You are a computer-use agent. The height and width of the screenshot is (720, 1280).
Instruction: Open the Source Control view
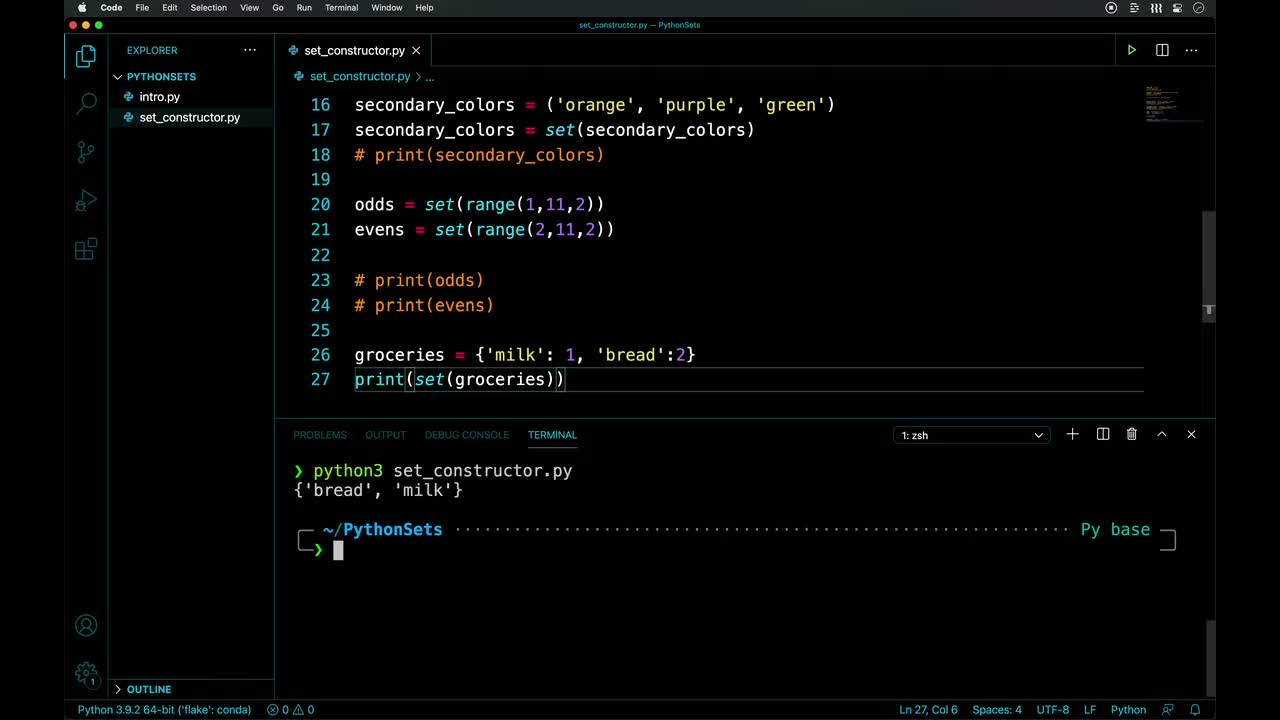(x=86, y=152)
